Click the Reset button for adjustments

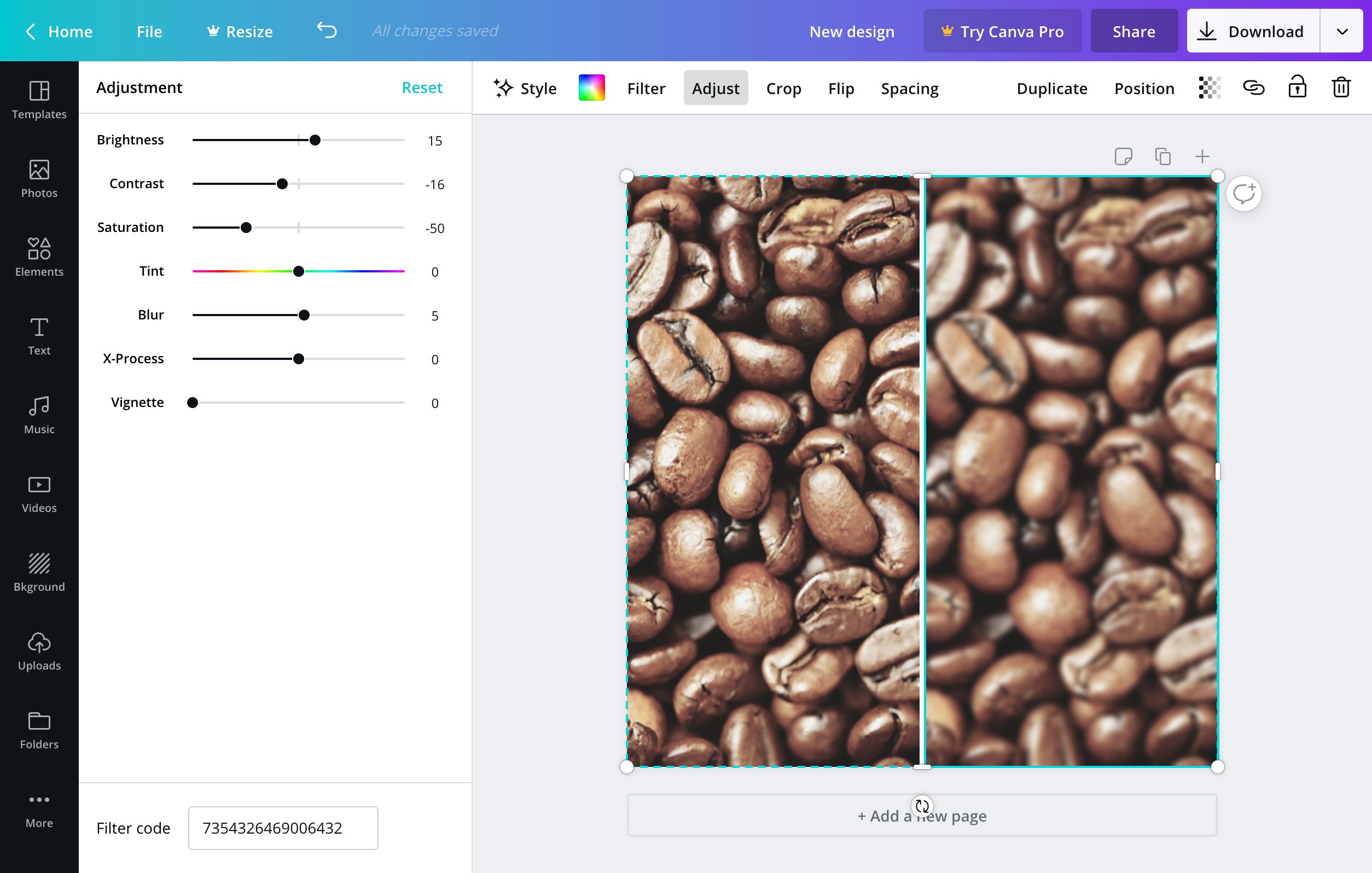click(423, 87)
